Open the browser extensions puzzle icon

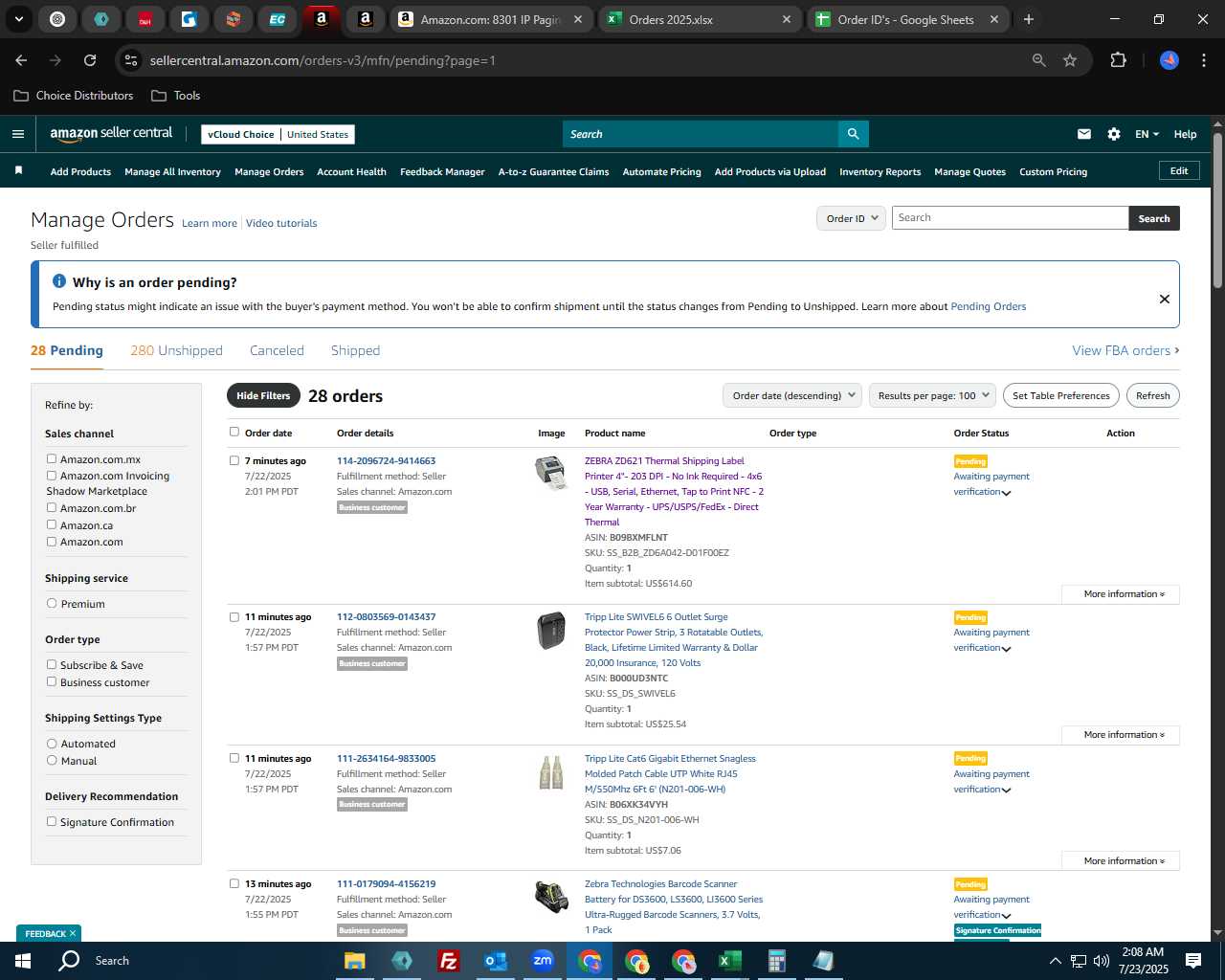click(x=1118, y=60)
